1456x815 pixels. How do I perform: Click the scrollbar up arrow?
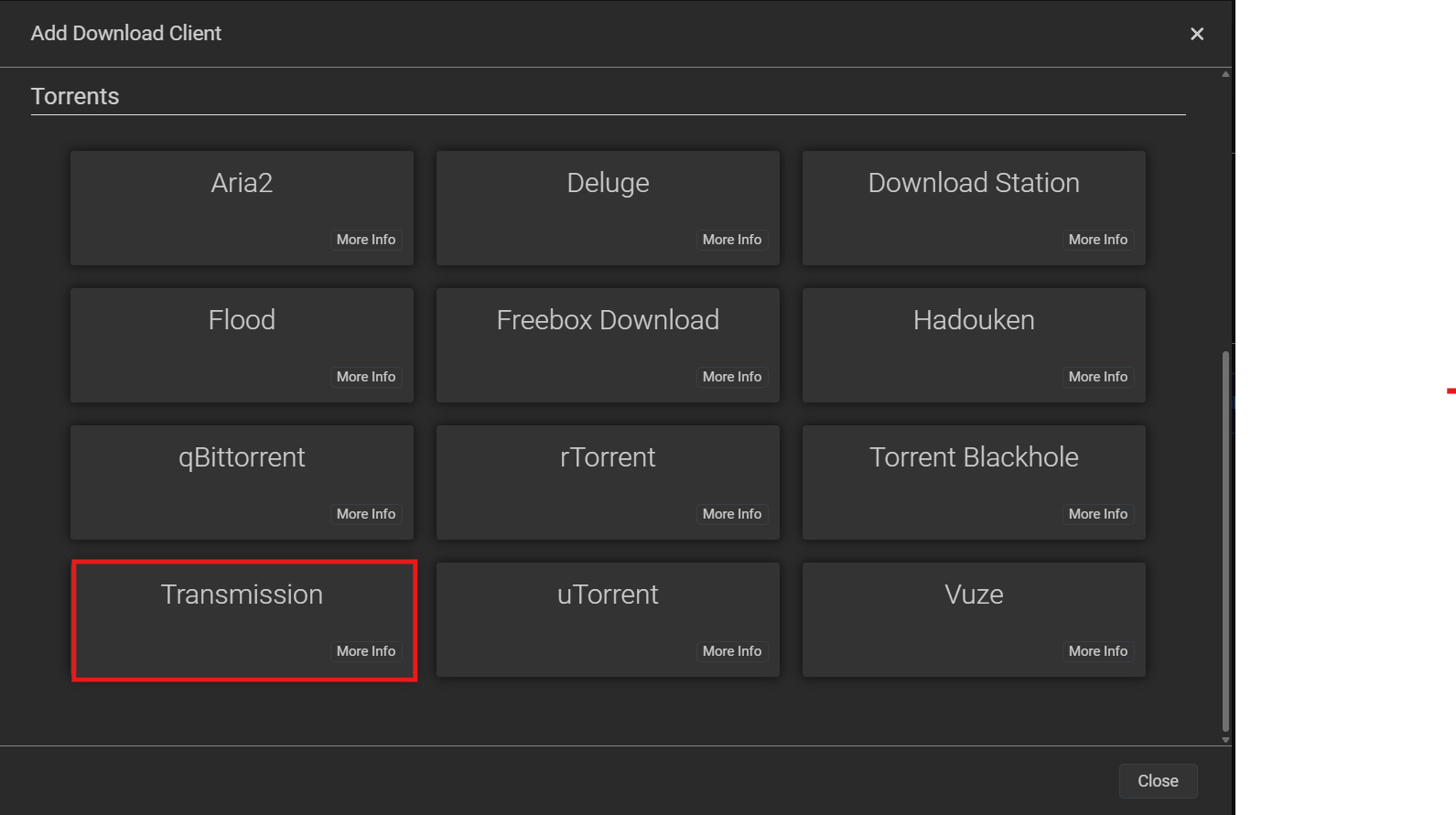(x=1225, y=74)
